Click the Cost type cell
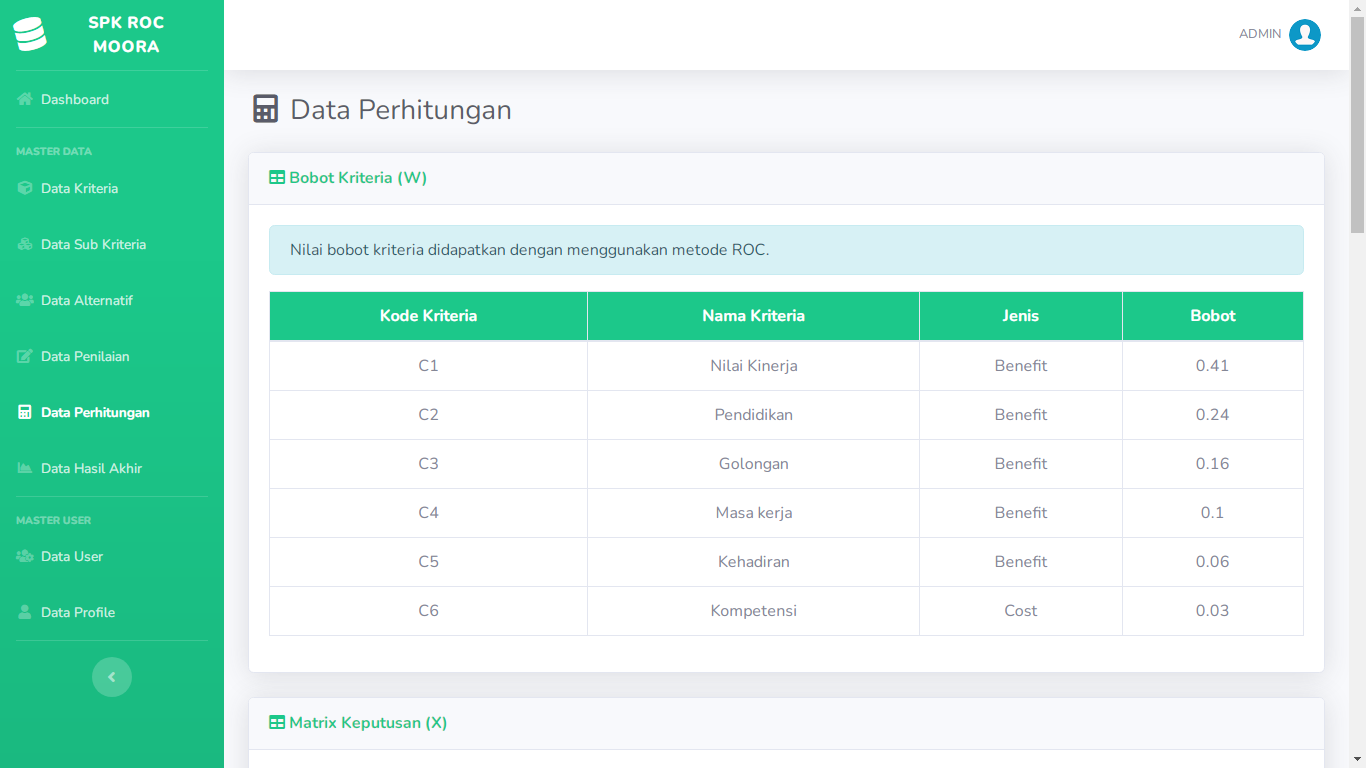 pyautogui.click(x=1021, y=611)
